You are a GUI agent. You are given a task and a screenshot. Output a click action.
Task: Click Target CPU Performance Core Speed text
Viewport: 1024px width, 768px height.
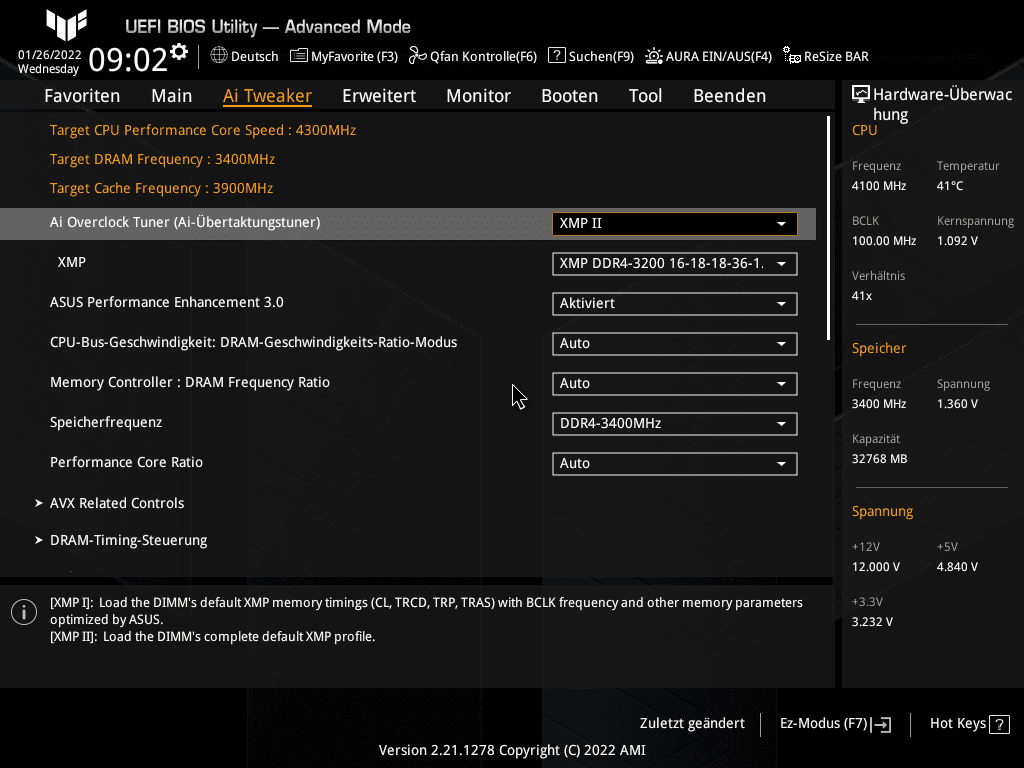click(x=202, y=130)
